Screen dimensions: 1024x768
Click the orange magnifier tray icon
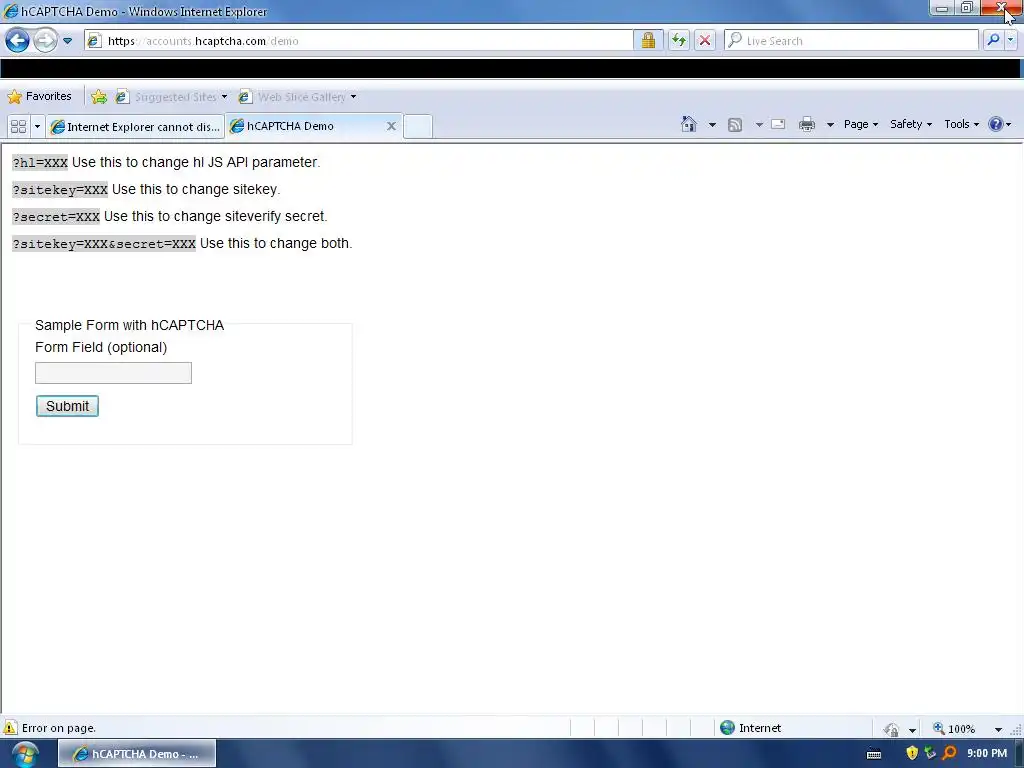click(x=950, y=754)
